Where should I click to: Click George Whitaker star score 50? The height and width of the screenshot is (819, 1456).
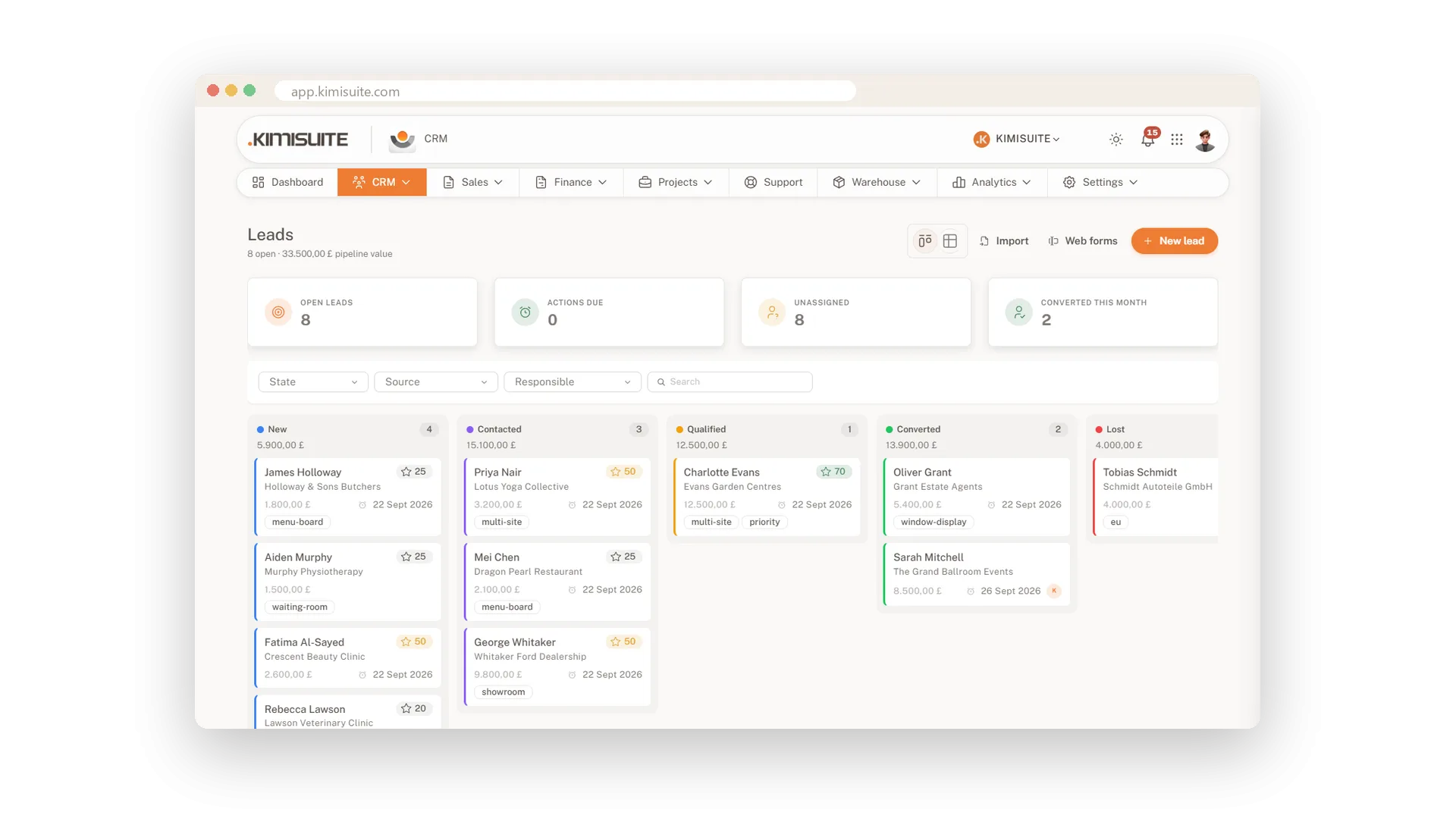click(x=623, y=642)
